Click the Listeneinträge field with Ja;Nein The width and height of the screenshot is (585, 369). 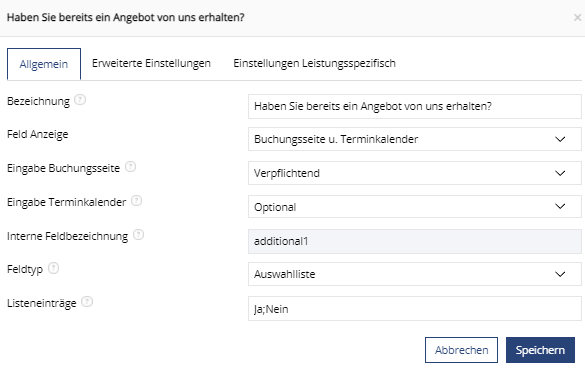pos(414,309)
